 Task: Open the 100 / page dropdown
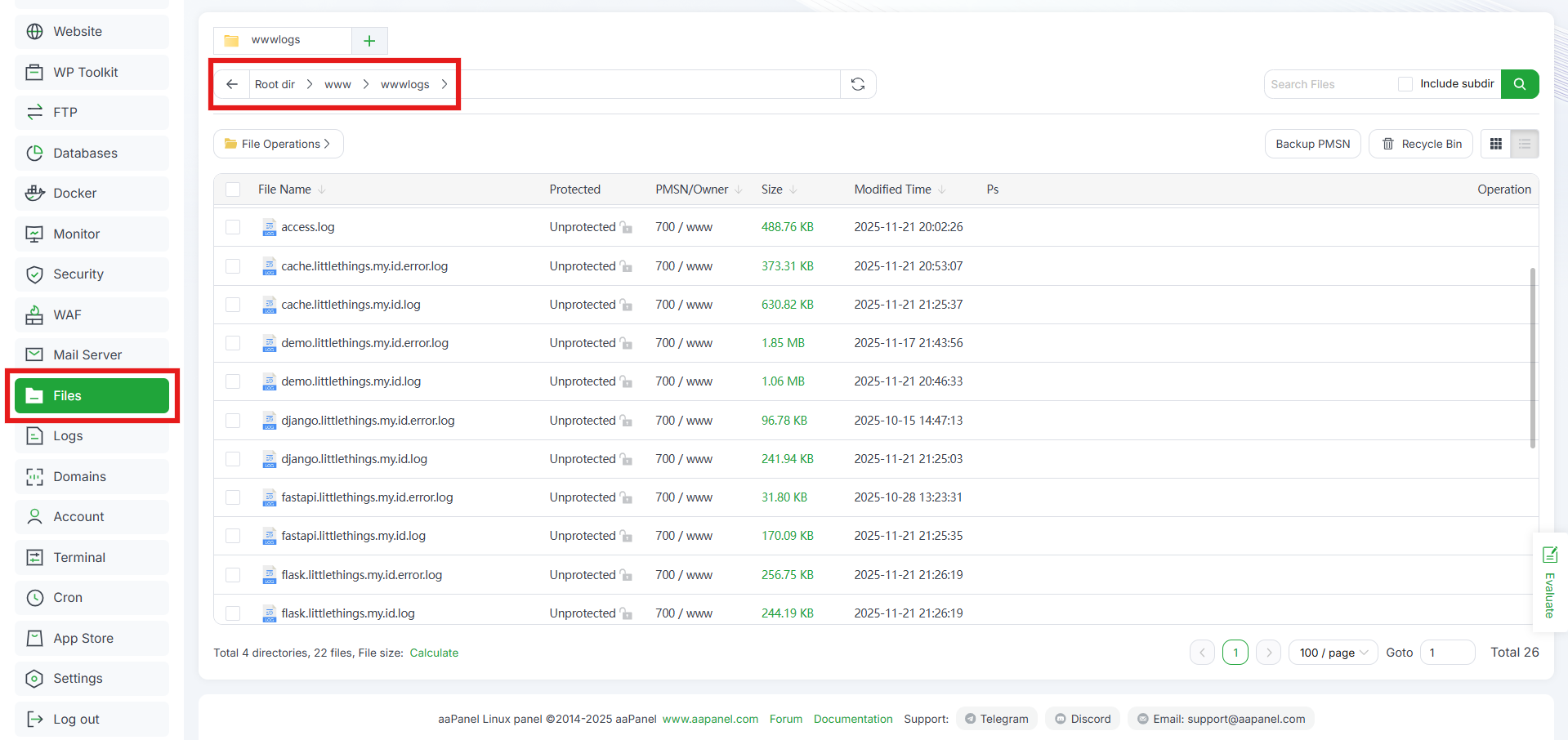click(1333, 653)
